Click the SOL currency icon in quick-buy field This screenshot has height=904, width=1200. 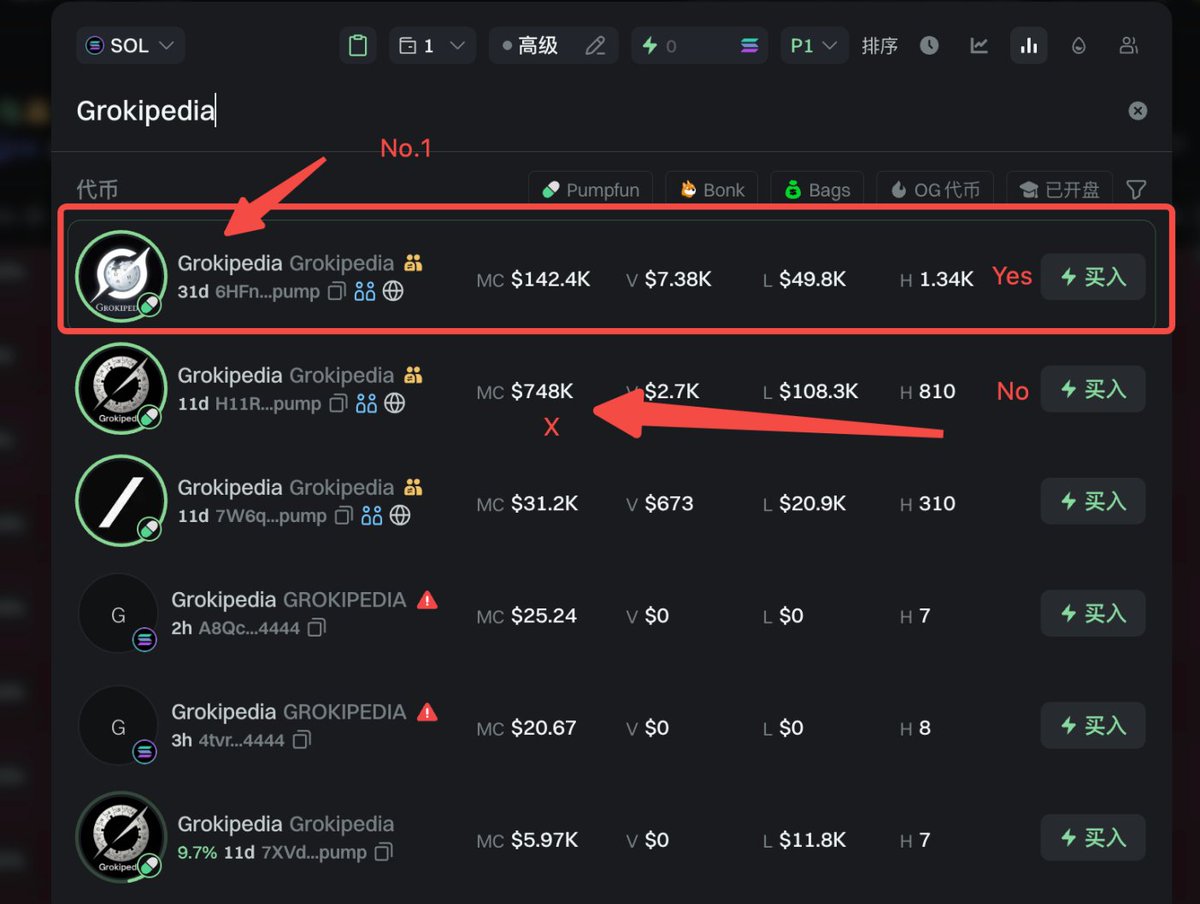click(749, 45)
